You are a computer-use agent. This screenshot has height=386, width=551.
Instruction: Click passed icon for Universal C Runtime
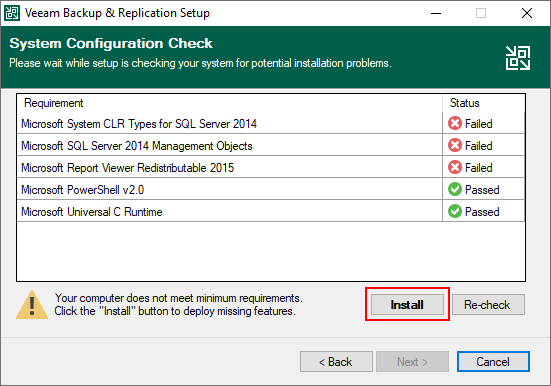455,211
